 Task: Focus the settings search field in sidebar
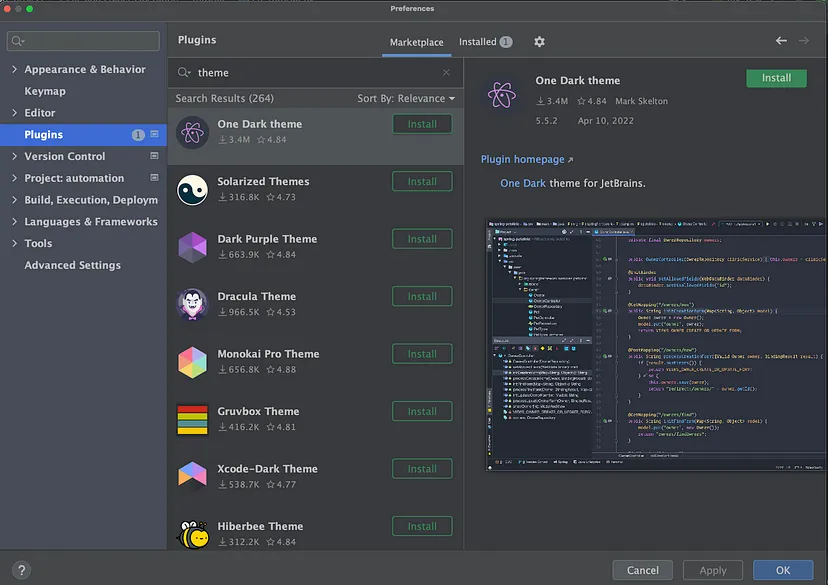(x=83, y=41)
